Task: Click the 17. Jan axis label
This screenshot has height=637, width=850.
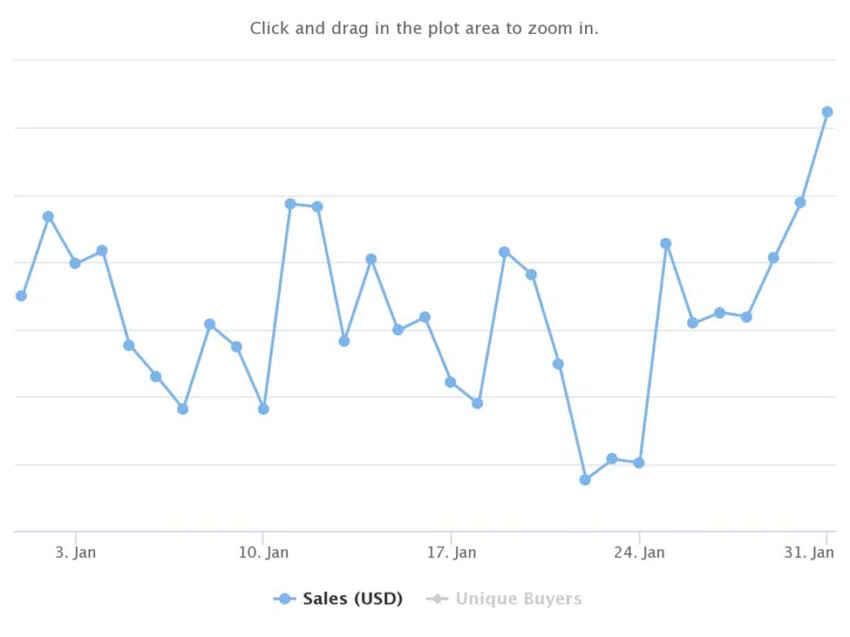Action: [452, 552]
